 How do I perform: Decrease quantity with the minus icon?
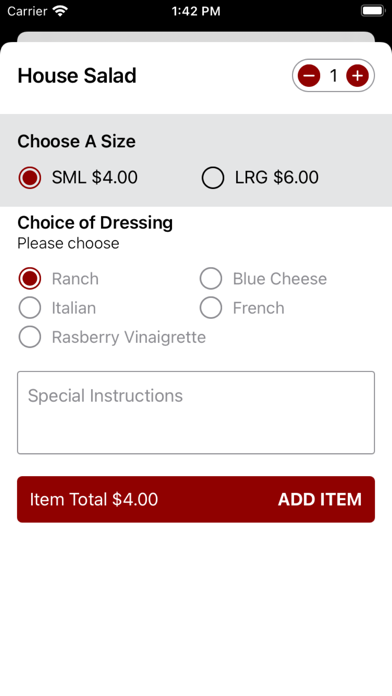point(309,76)
